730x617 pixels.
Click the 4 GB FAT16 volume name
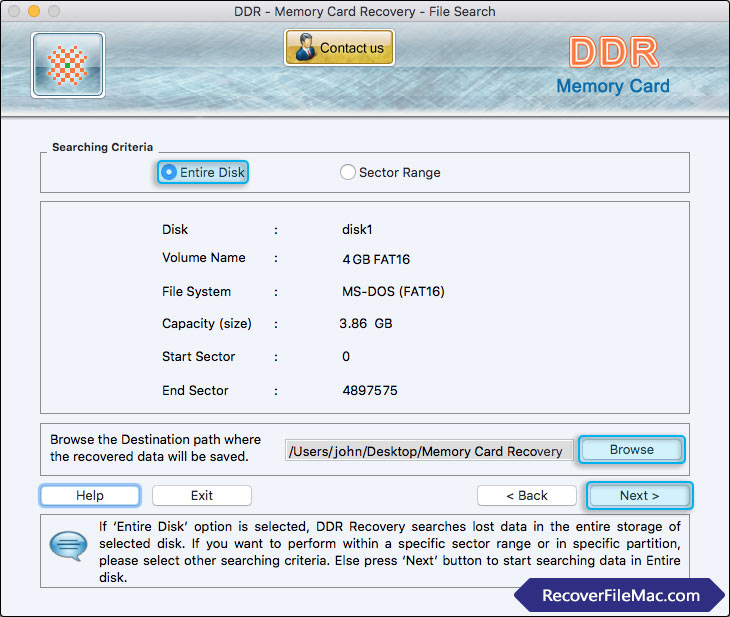click(x=376, y=259)
